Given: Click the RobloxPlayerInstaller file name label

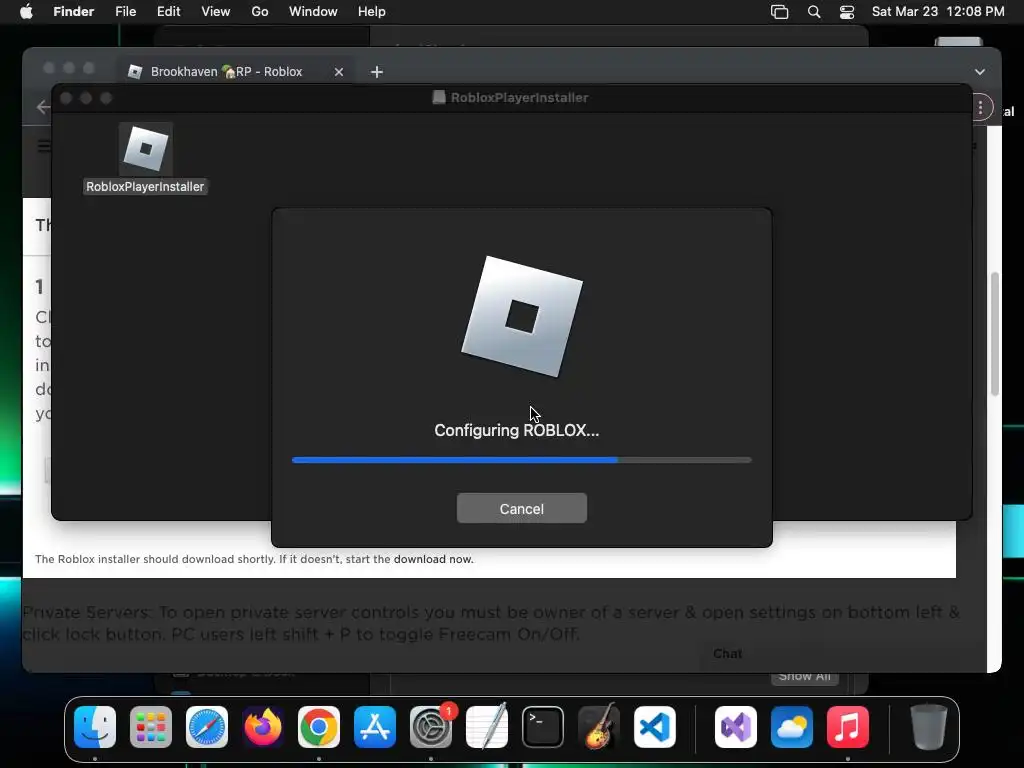Looking at the screenshot, I should click(145, 187).
